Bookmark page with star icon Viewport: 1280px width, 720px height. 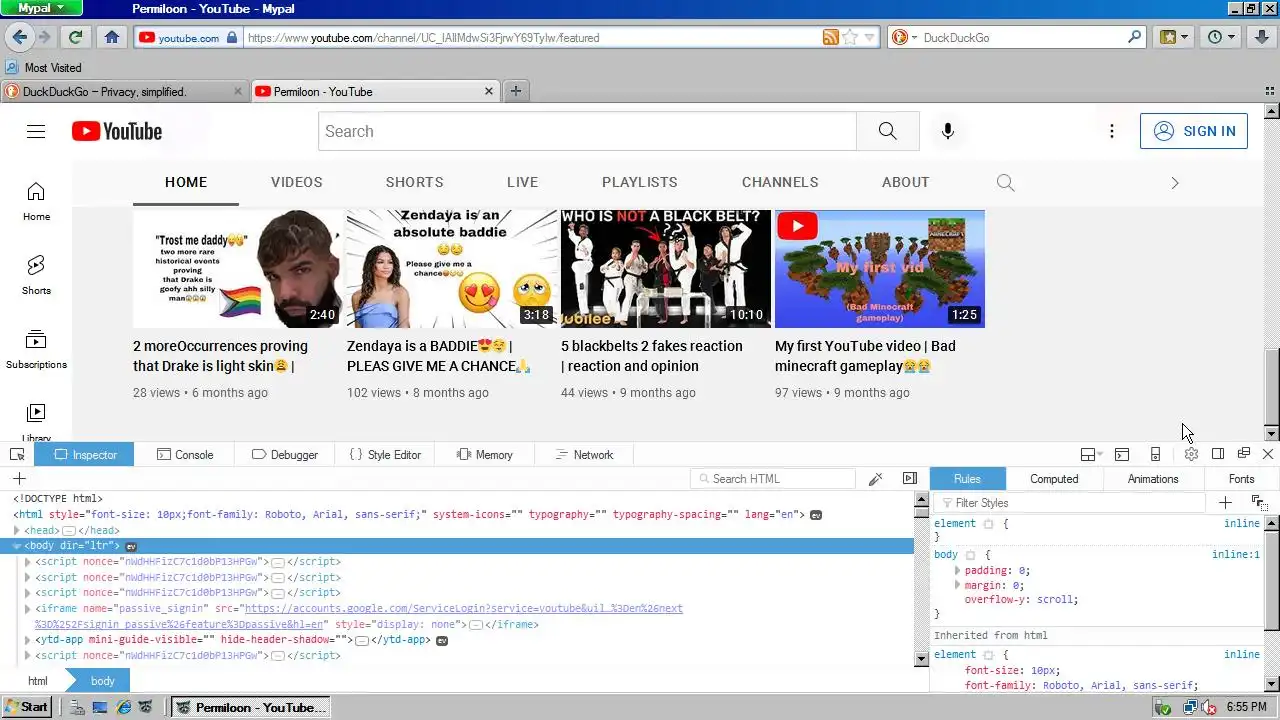[x=850, y=37]
